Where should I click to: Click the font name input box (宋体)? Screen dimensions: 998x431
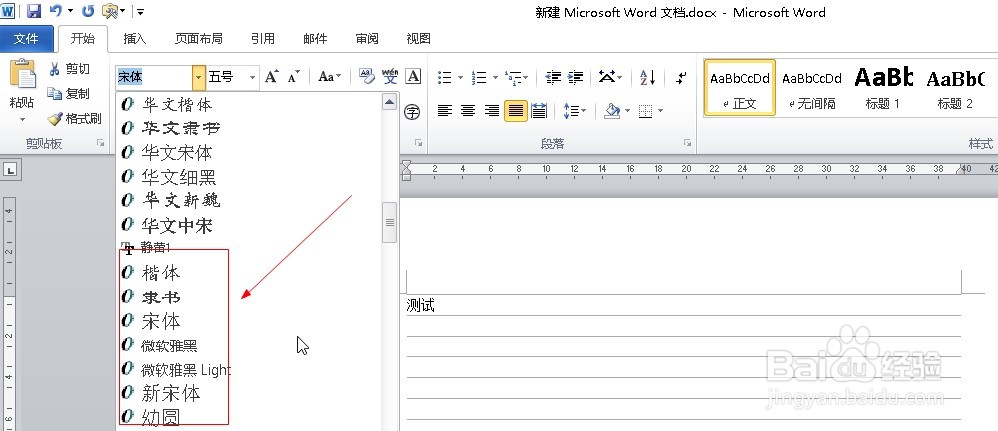tap(155, 78)
